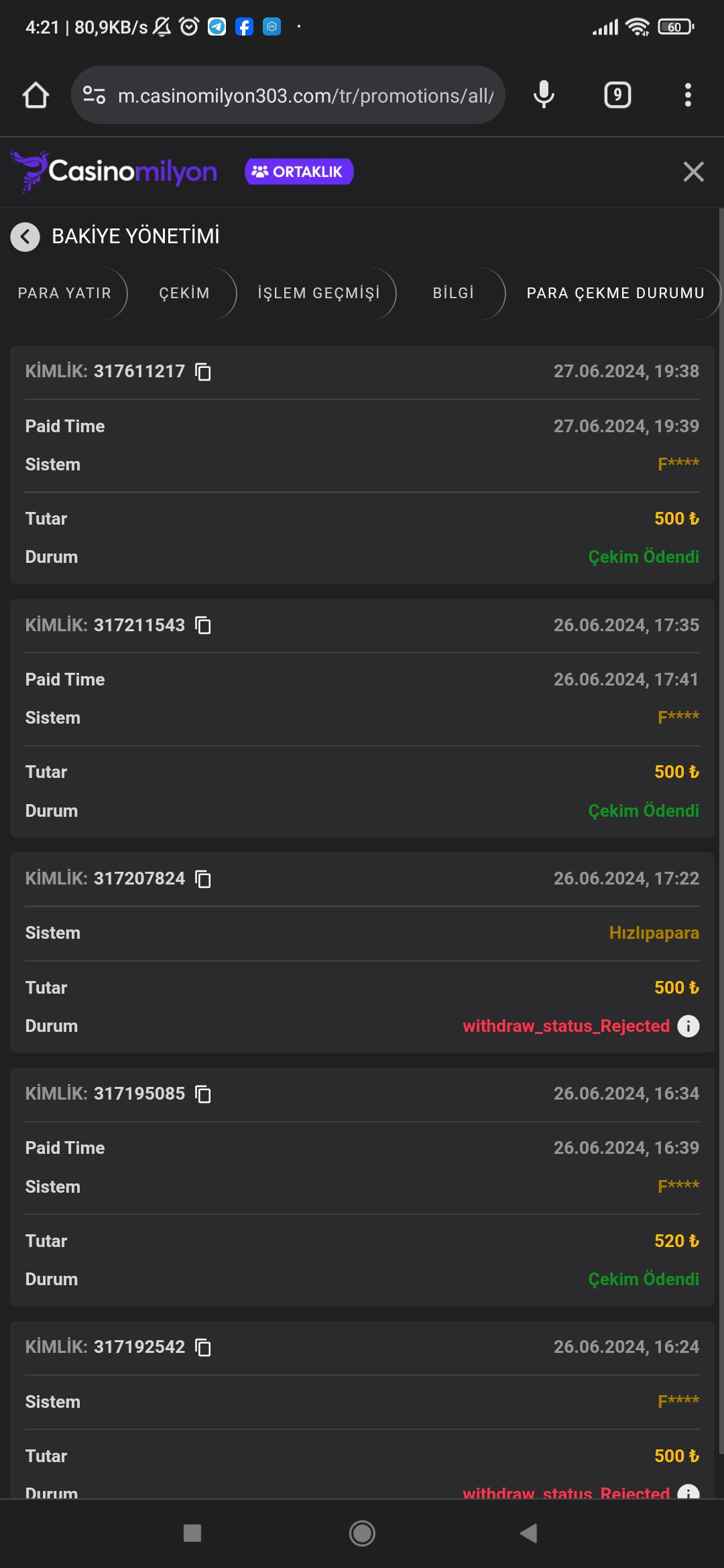Open the browser tab switcher showing 9 tabs
The height and width of the screenshot is (1568, 724).
[616, 94]
